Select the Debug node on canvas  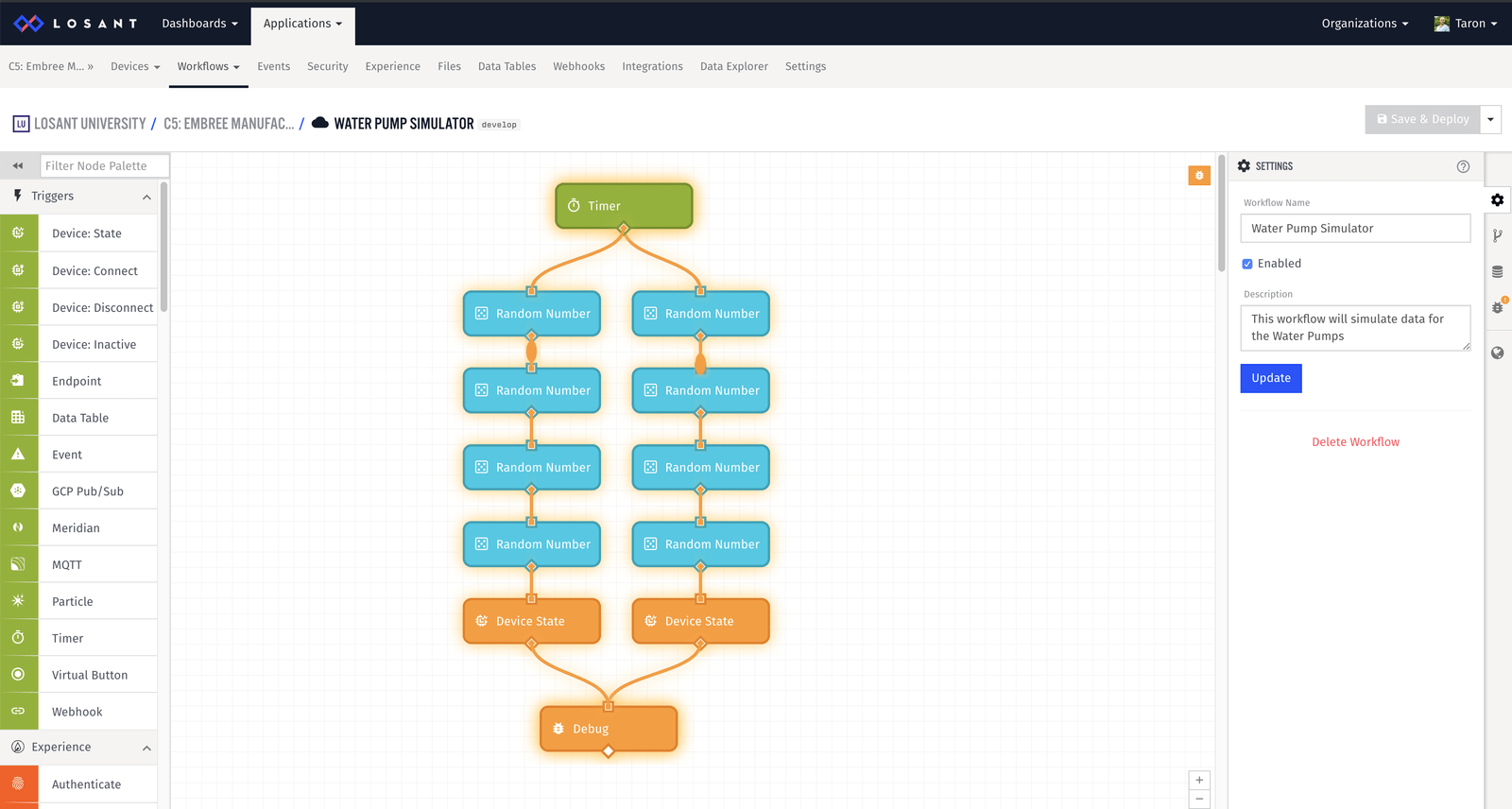609,729
